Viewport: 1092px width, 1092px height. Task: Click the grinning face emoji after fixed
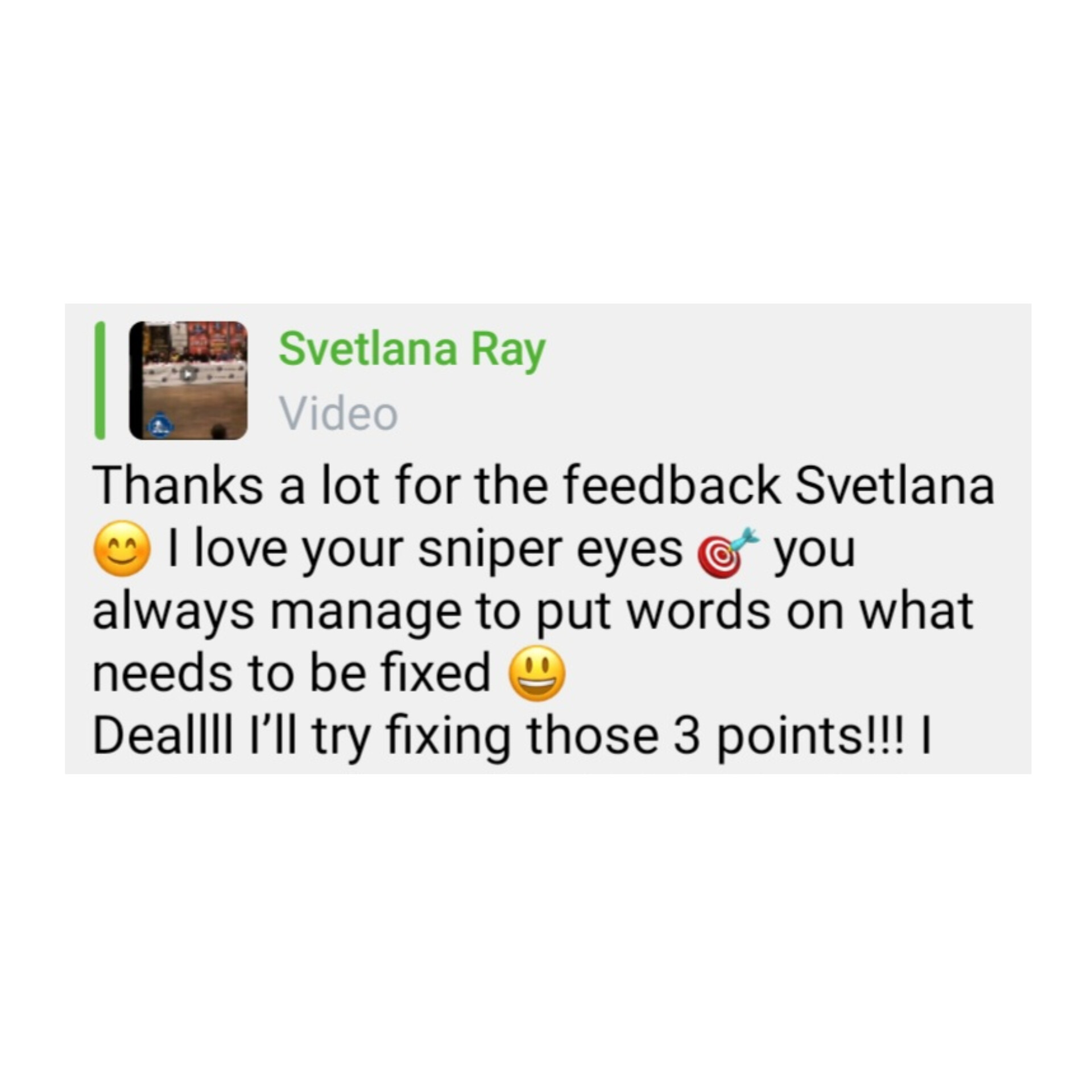(538, 673)
